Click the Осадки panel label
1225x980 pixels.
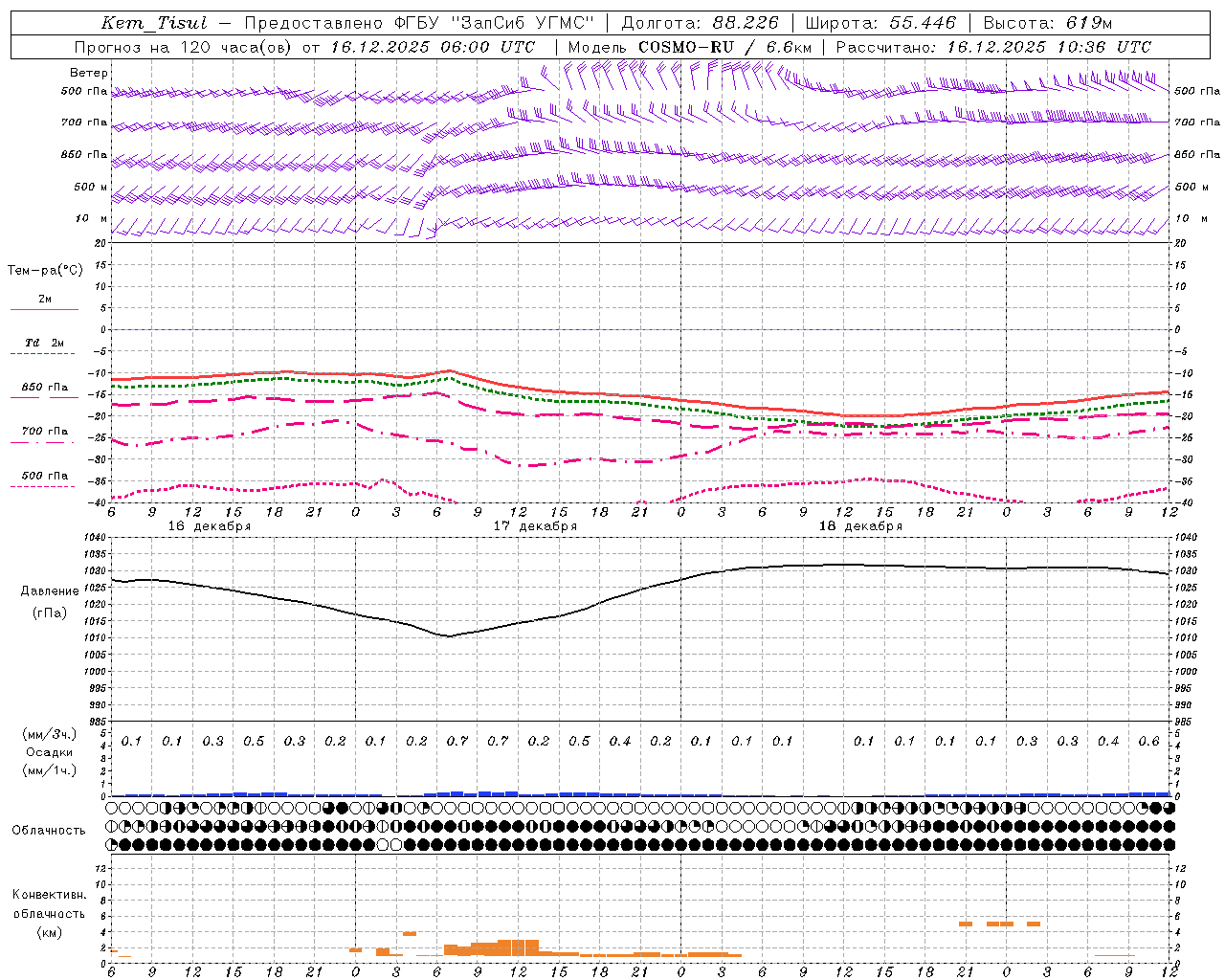pyautogui.click(x=50, y=752)
